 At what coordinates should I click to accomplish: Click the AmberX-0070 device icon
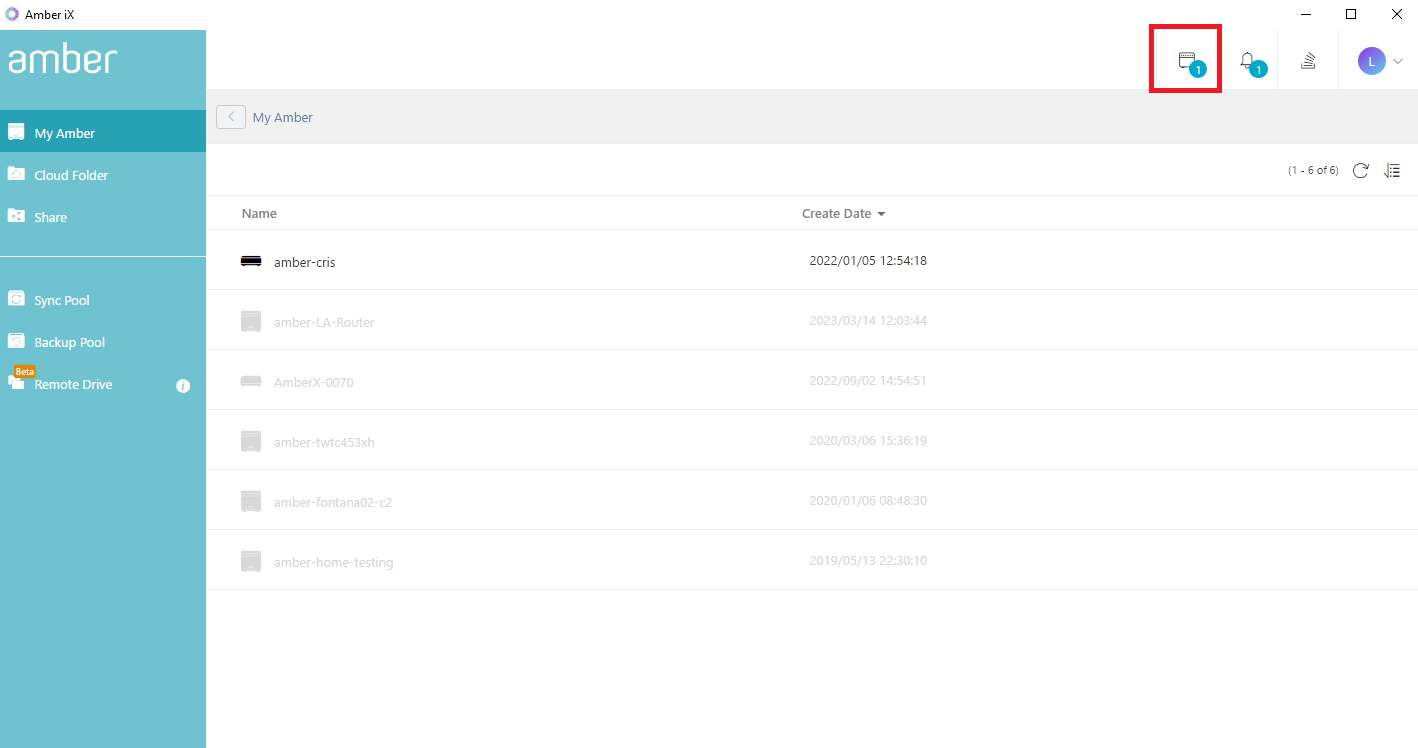pyautogui.click(x=251, y=381)
